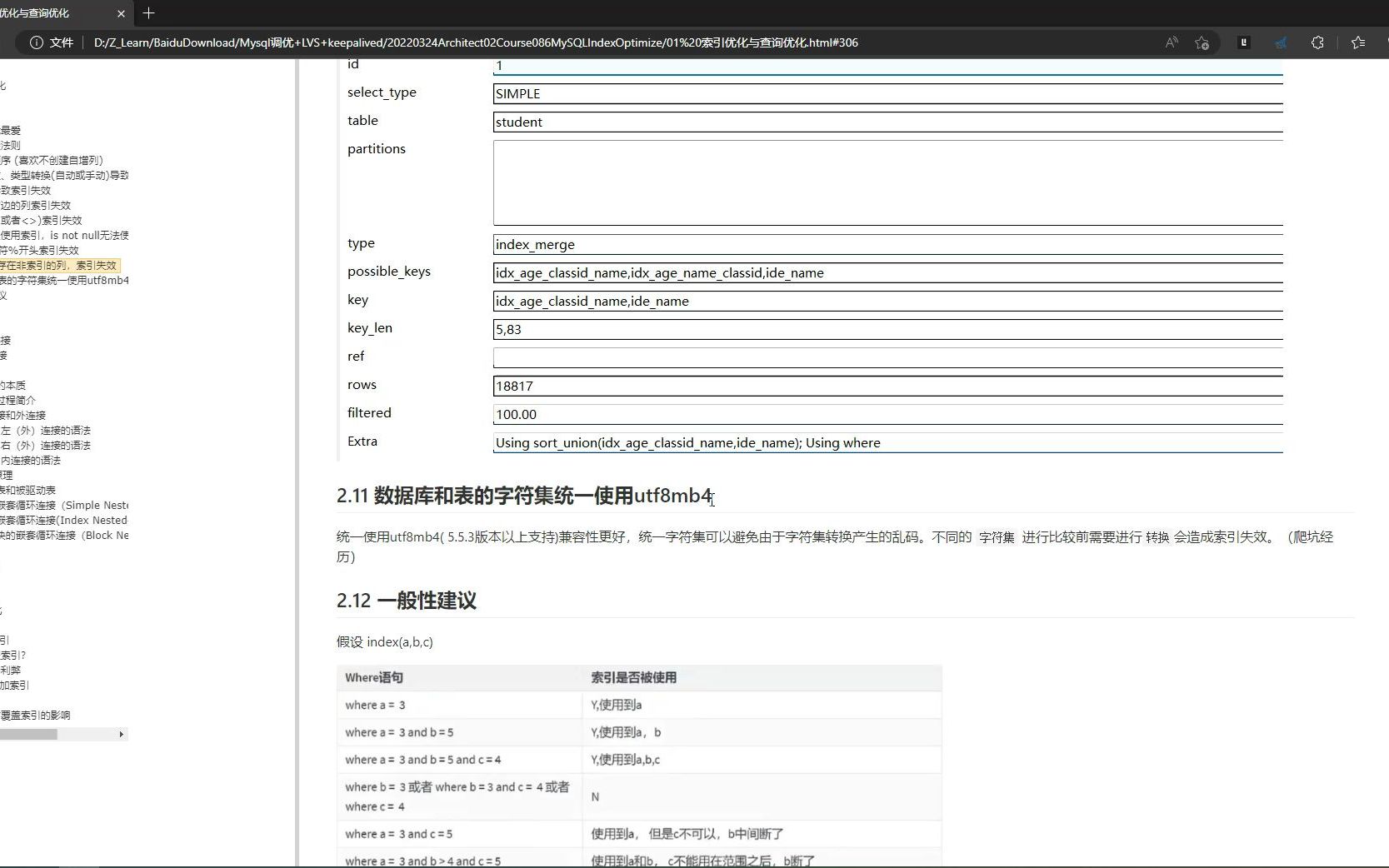Click the rows field showing 18817
Screen dimensions: 1389x868
coord(887,387)
